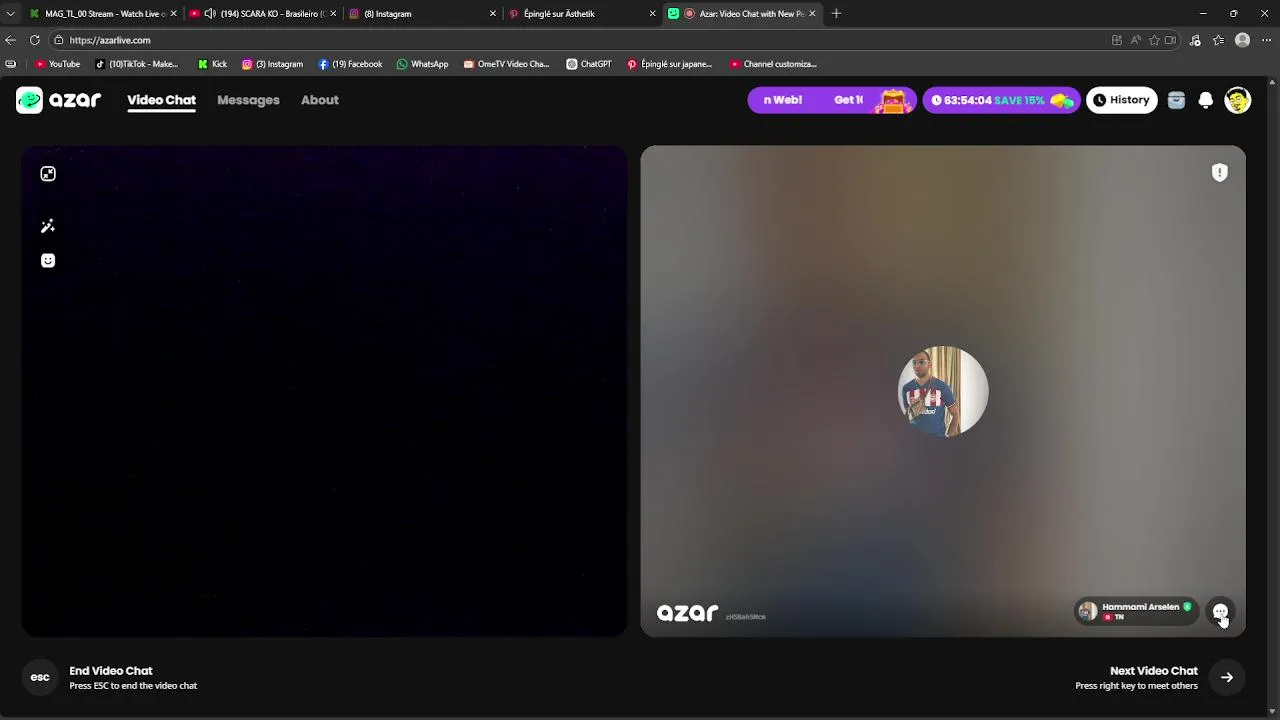Click the apps icon in the address bar

pyautogui.click(x=1117, y=40)
